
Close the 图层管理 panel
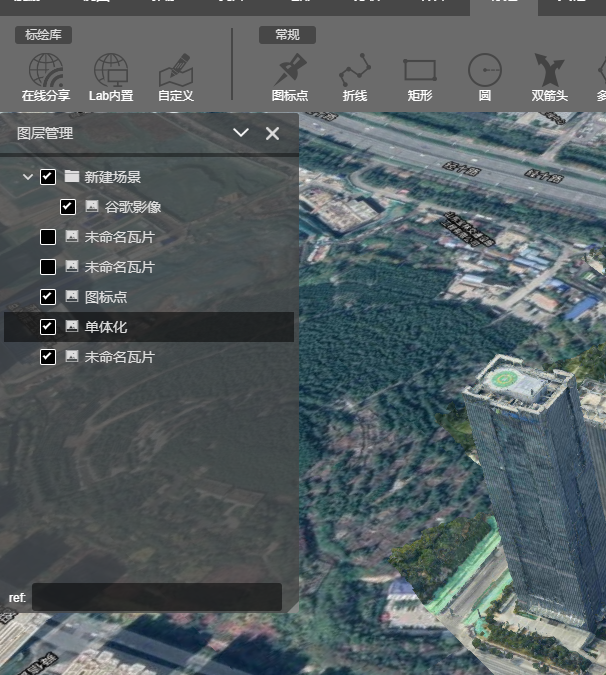pos(272,133)
